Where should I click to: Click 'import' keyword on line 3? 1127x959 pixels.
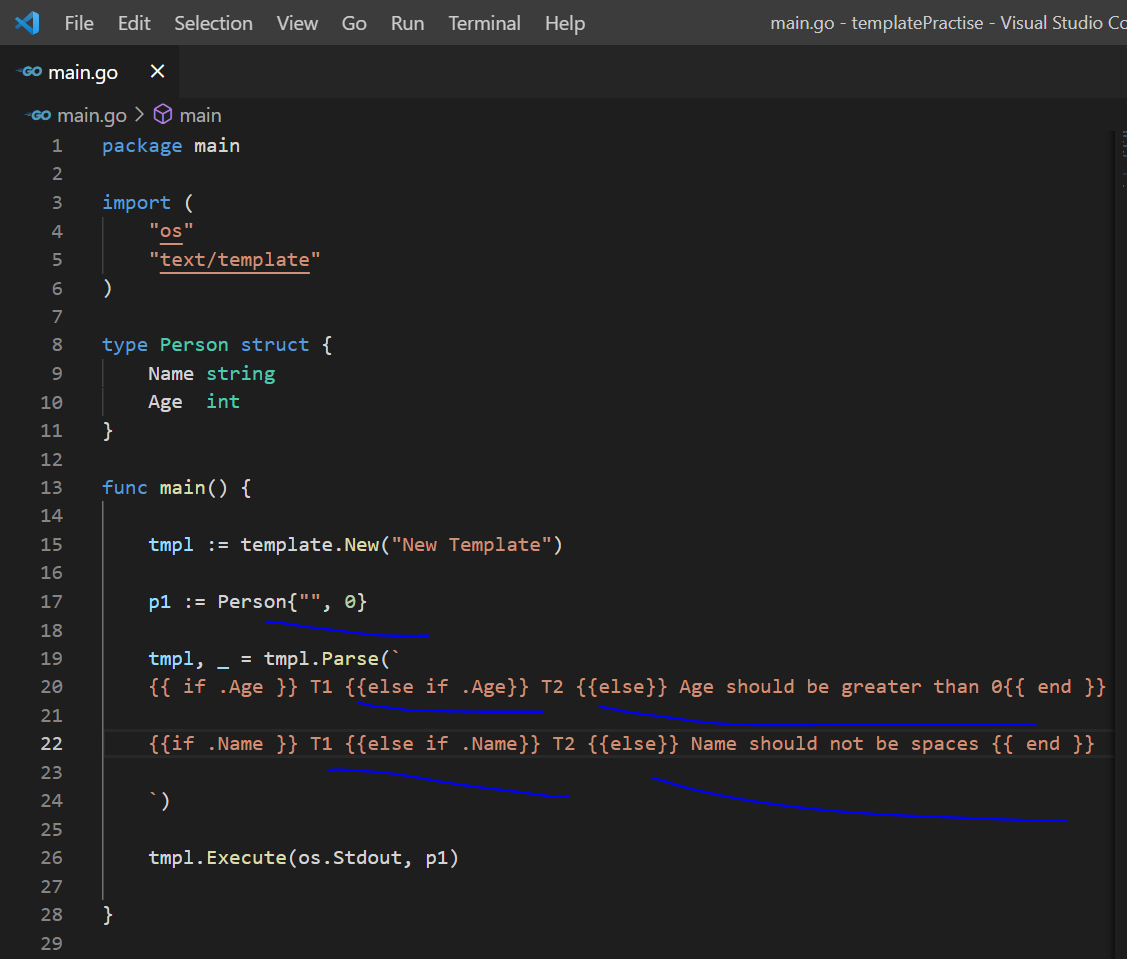(137, 203)
